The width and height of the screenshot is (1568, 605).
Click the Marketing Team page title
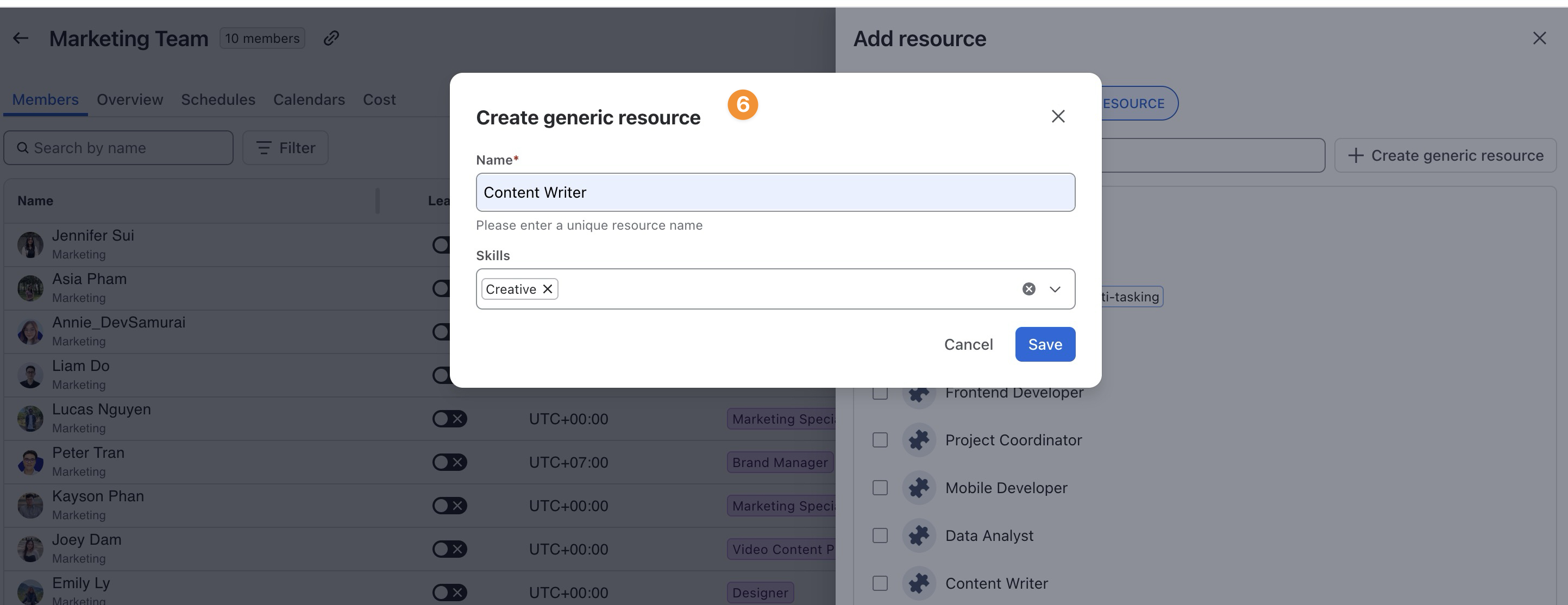point(129,39)
